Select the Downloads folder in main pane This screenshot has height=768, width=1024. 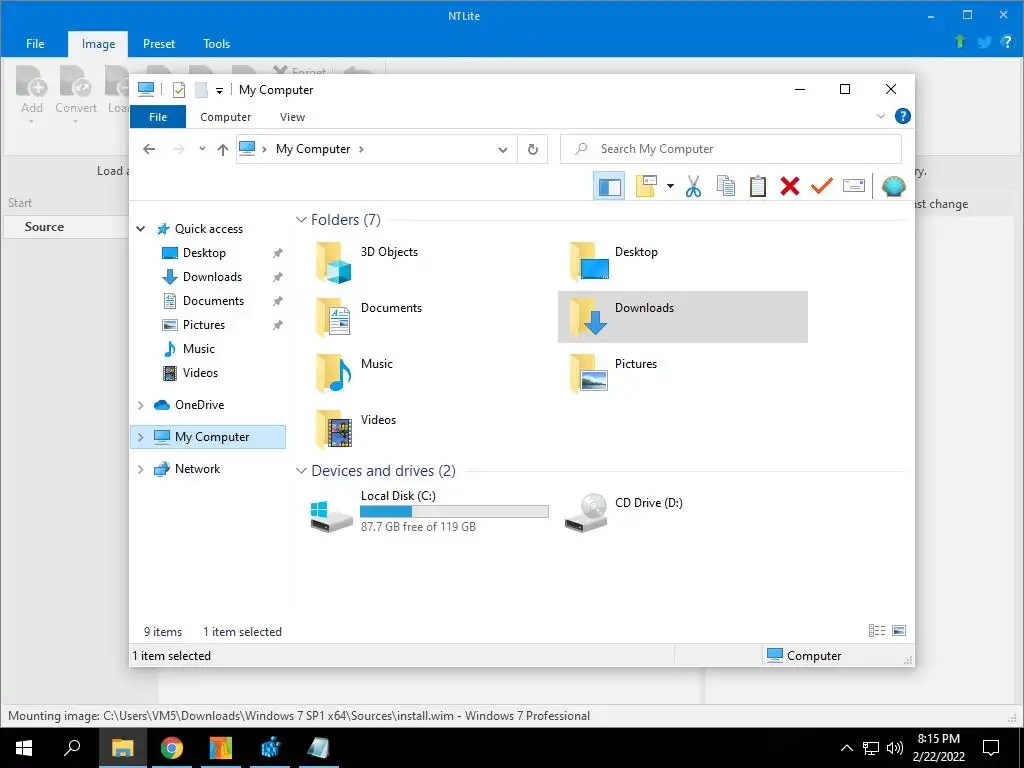(x=682, y=317)
